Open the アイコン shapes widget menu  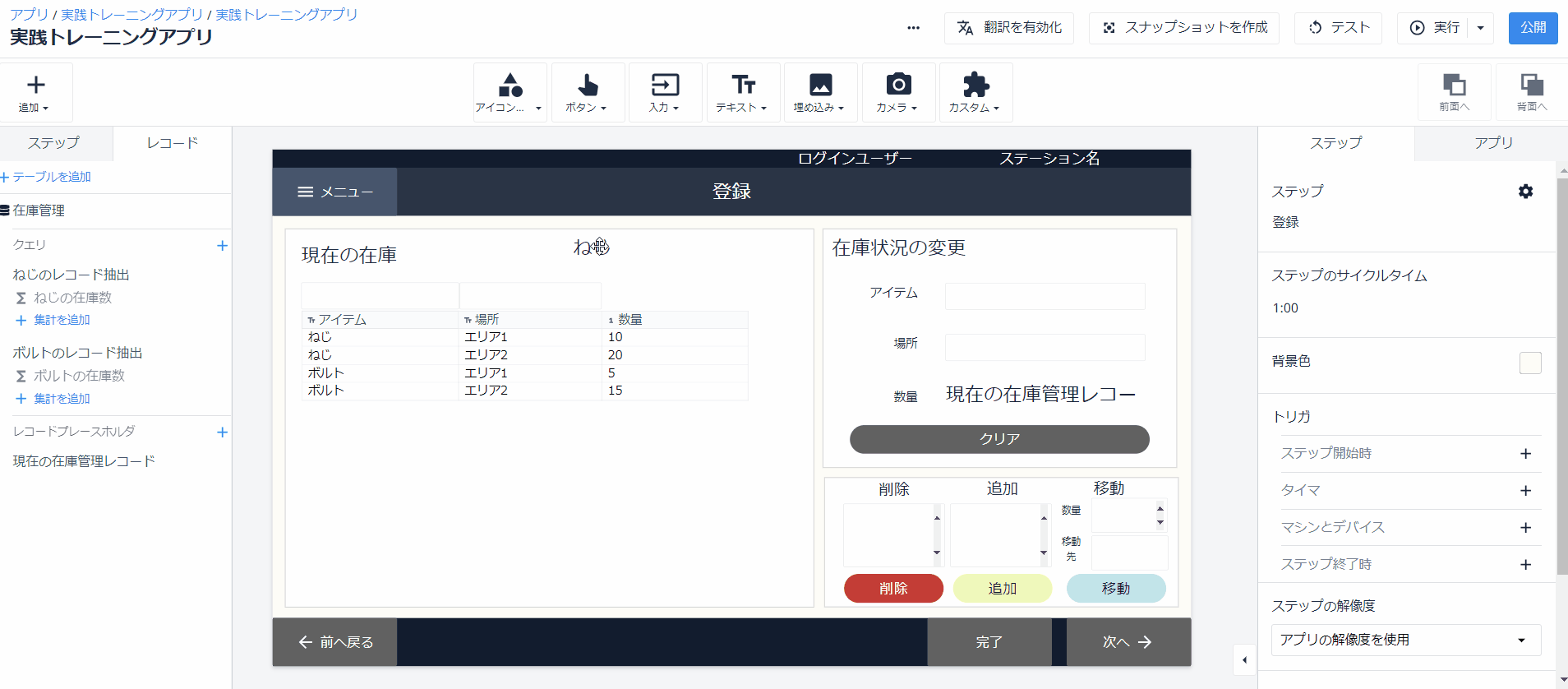[510, 92]
